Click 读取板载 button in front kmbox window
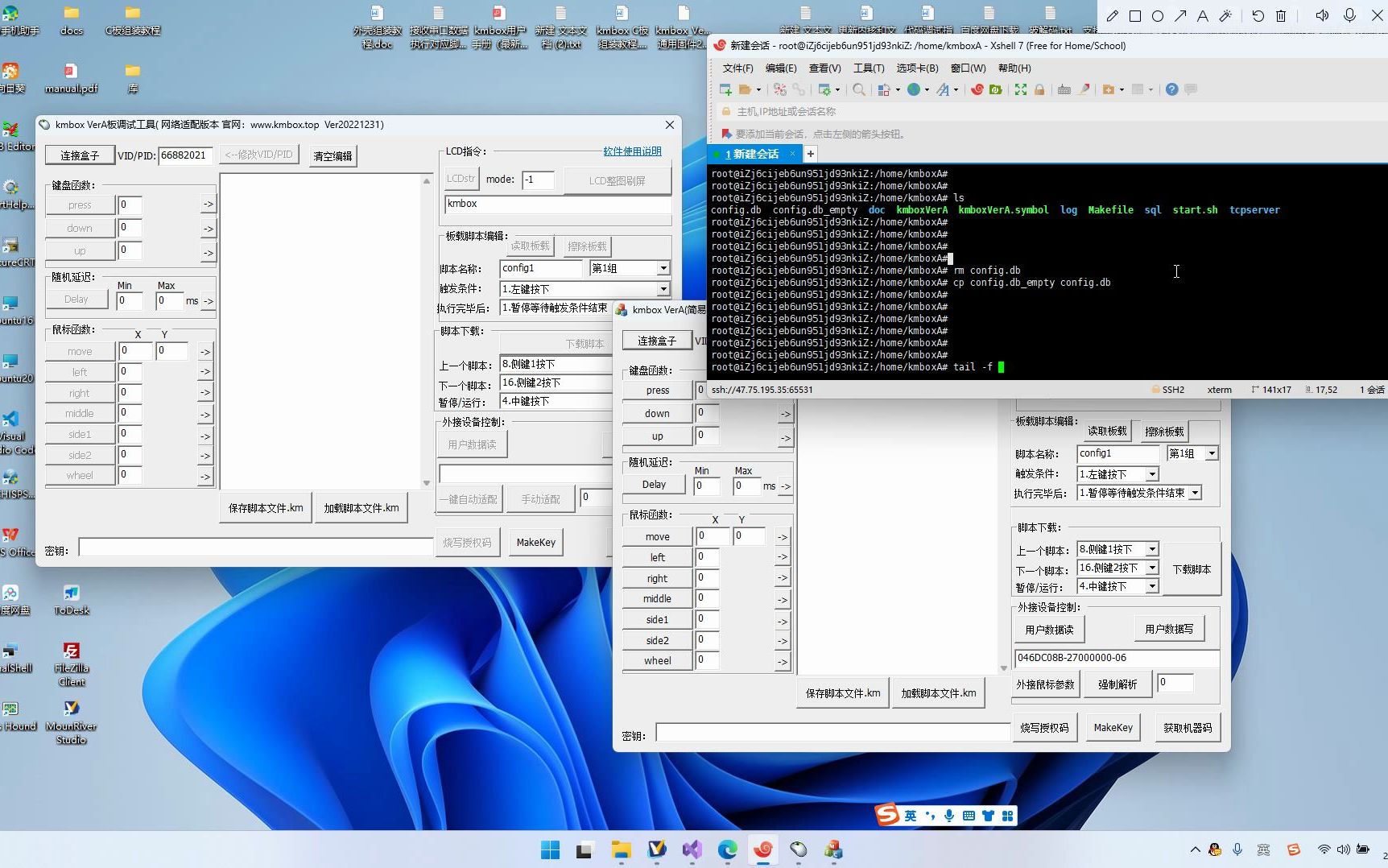This screenshot has width=1388, height=868. tap(1107, 431)
